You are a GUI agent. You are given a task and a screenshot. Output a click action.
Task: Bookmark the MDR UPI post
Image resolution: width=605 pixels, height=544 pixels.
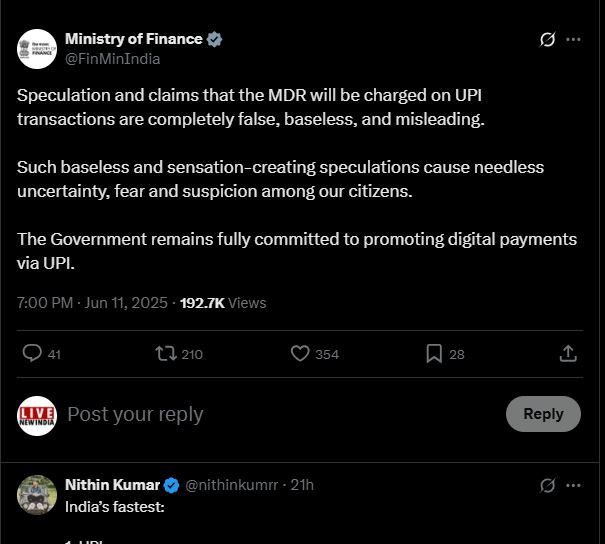434,353
